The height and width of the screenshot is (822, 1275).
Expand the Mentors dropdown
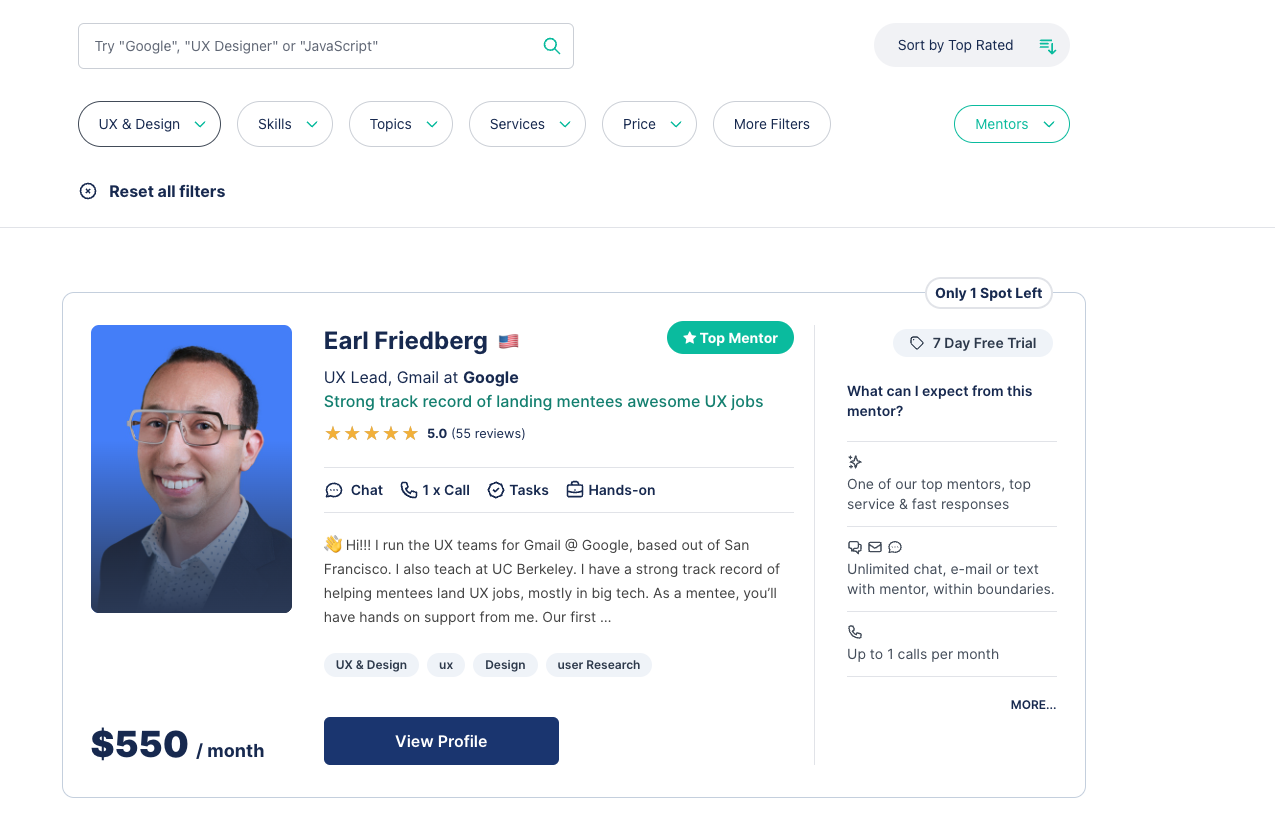click(x=1011, y=124)
